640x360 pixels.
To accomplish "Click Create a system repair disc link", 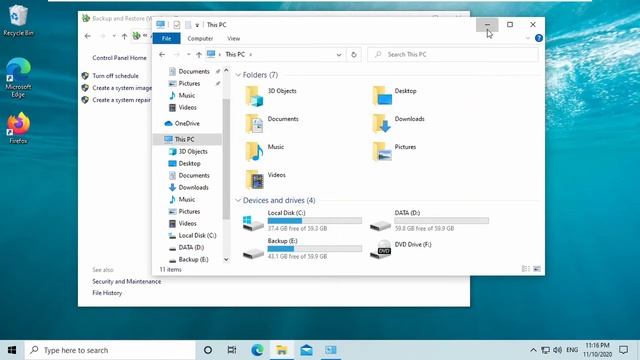I will 121,100.
